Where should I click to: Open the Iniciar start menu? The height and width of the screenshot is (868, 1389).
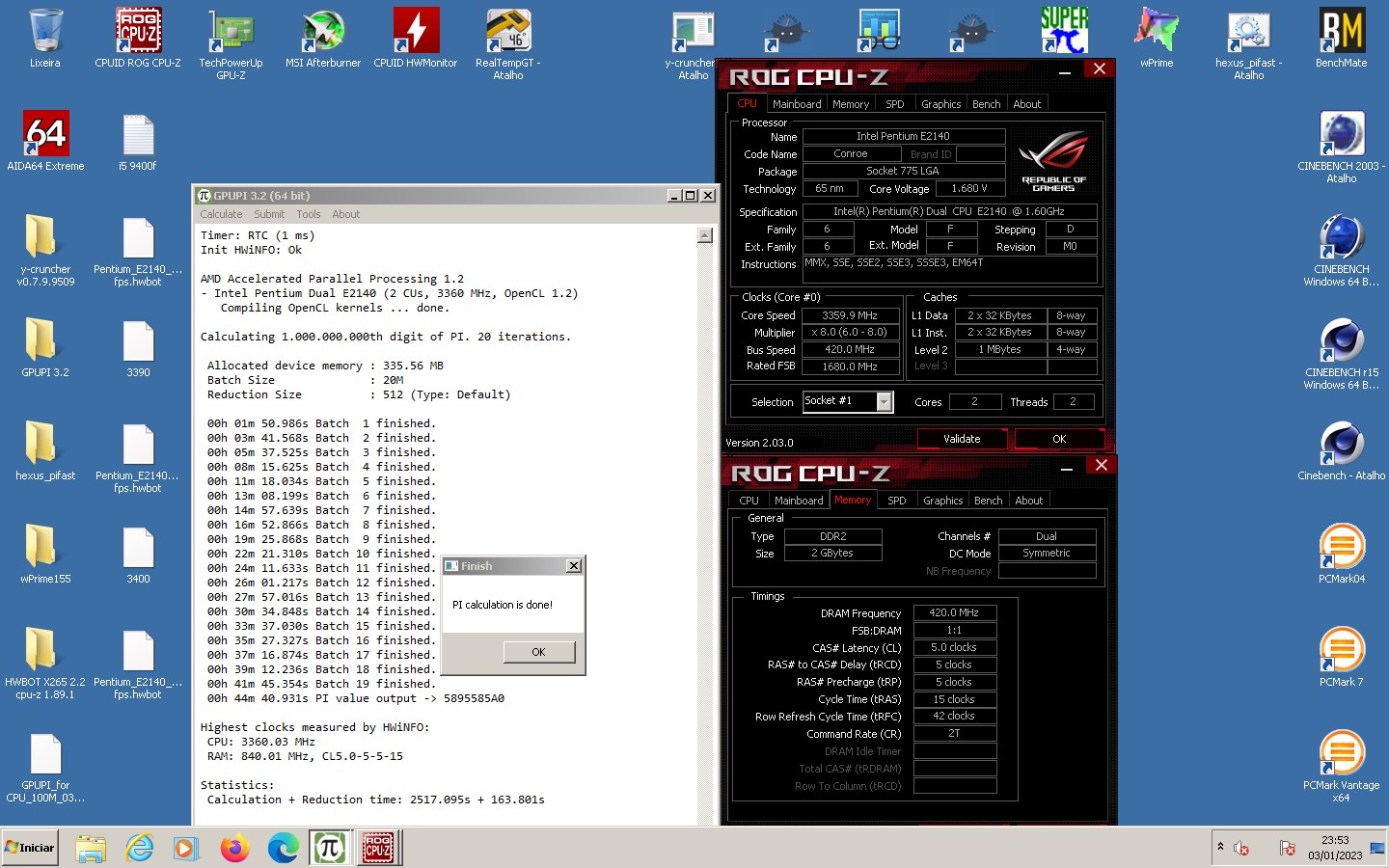[30, 848]
